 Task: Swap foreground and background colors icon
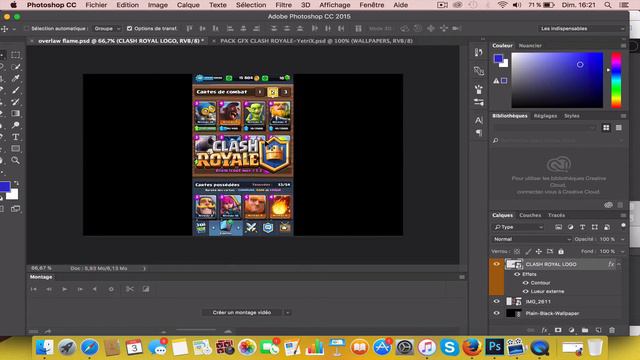click(16, 183)
